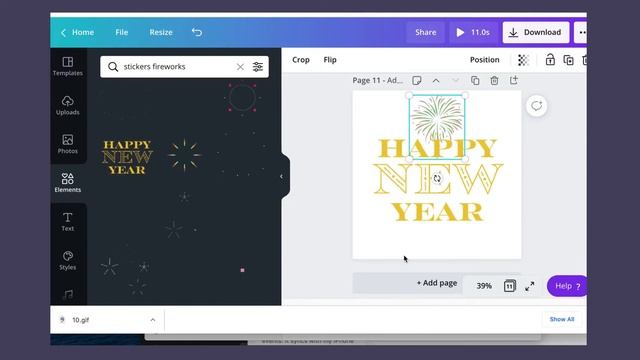Duplicate the selected element from toolbar
Viewport: 640px width, 360px height.
[569, 60]
